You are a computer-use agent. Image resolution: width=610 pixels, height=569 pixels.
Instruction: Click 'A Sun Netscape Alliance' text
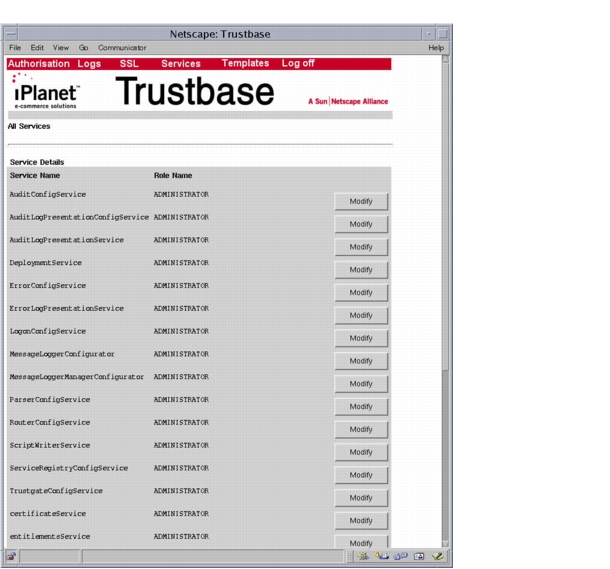[x=348, y=102]
